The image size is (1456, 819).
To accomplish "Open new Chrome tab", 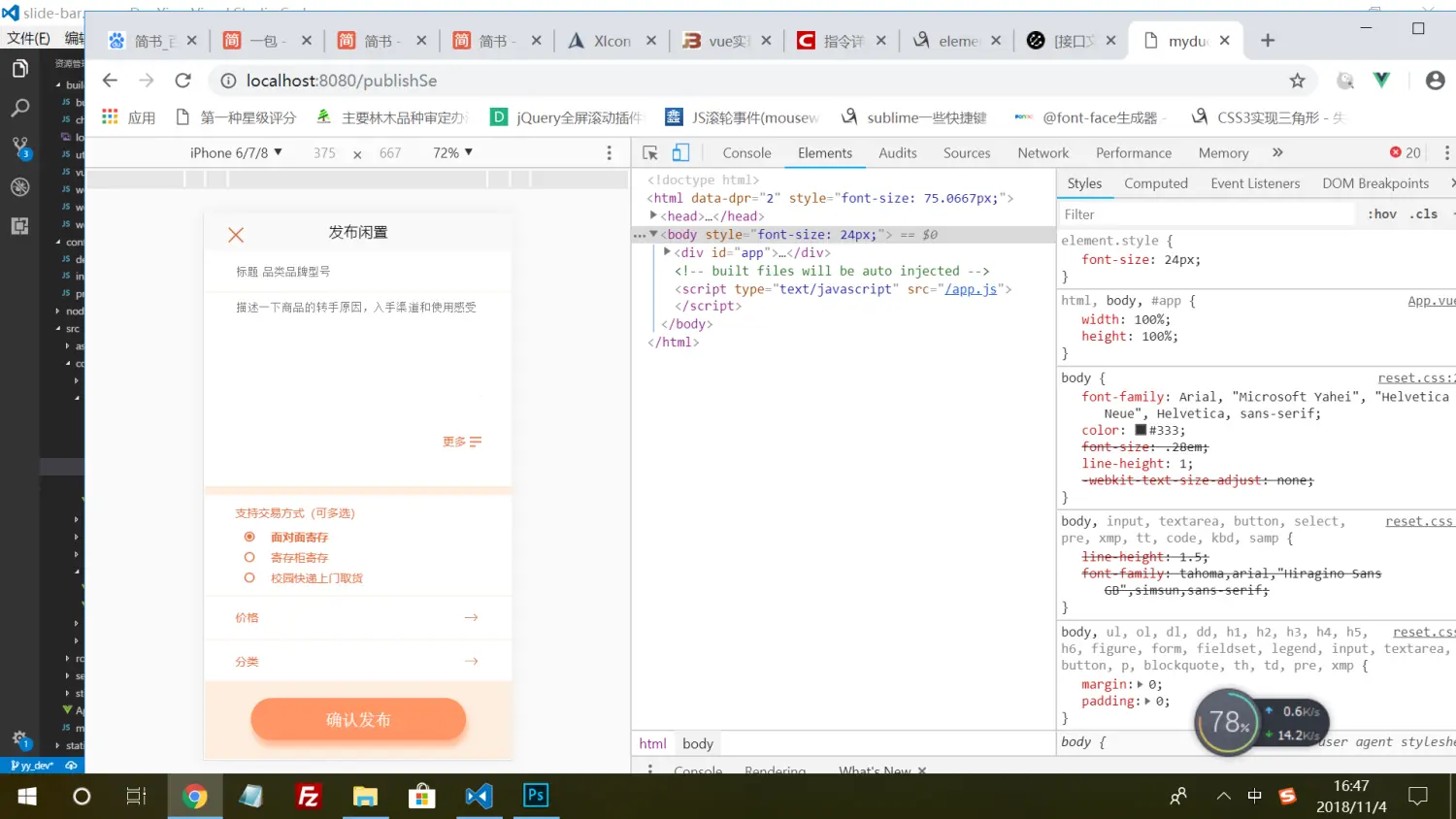I will pyautogui.click(x=1268, y=41).
